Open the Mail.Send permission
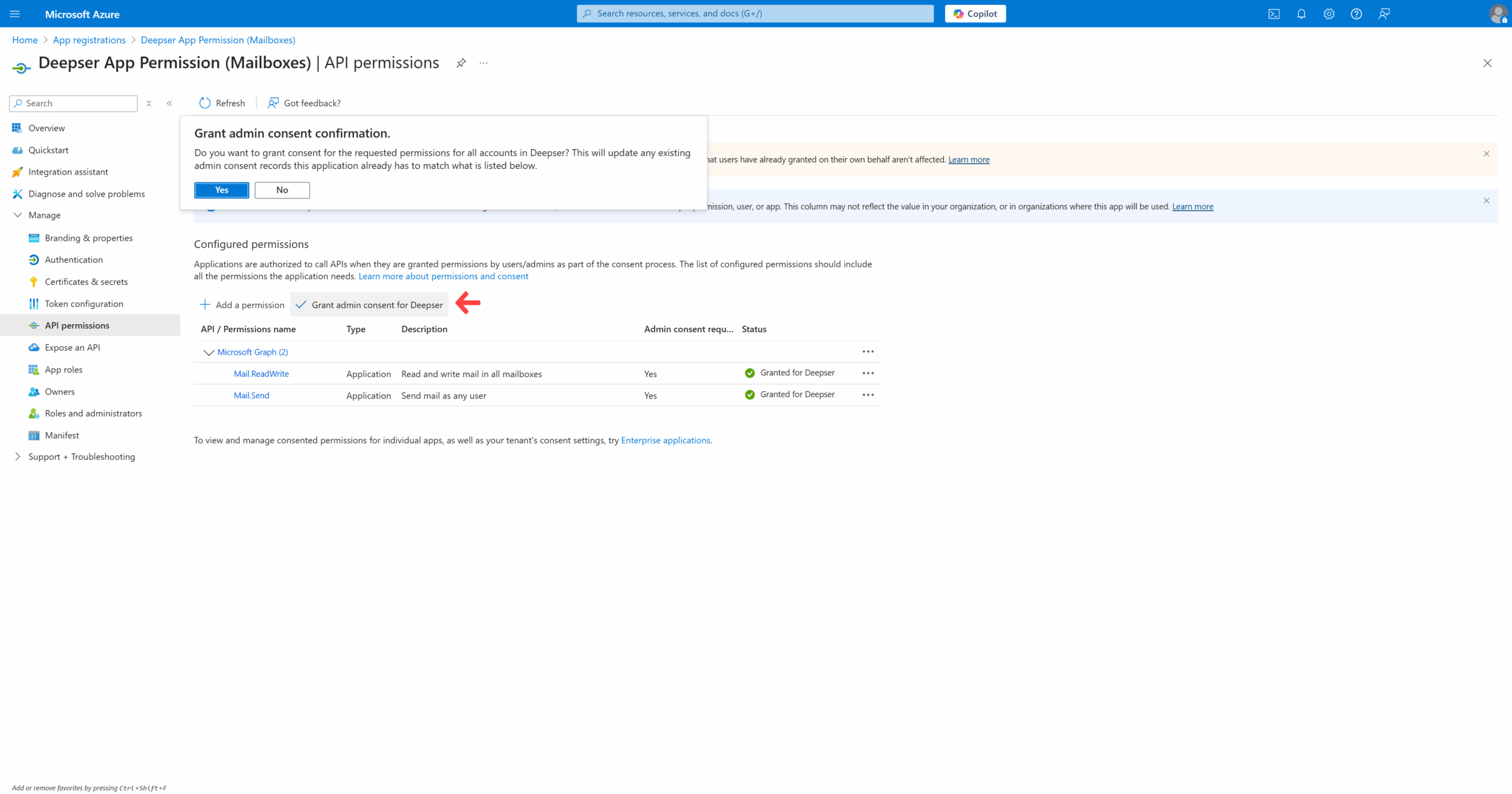Screen dimensions: 1512x794 click(252, 396)
